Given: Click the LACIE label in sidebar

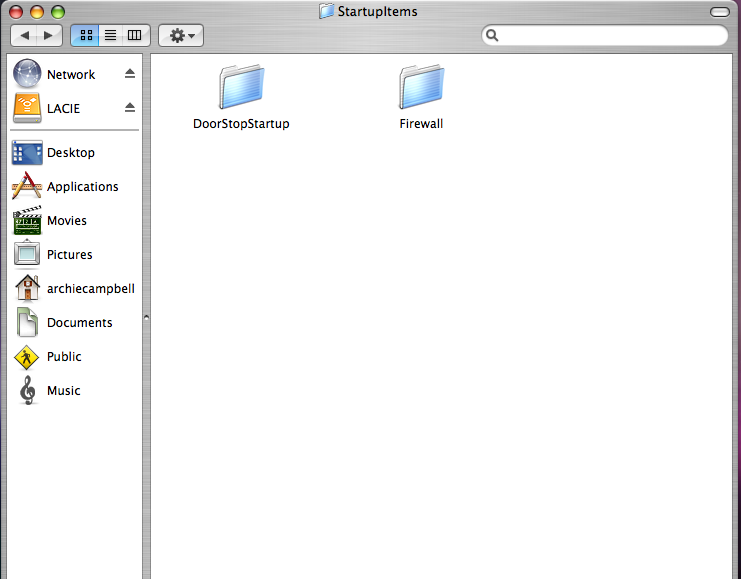Looking at the screenshot, I should pyautogui.click(x=63, y=108).
